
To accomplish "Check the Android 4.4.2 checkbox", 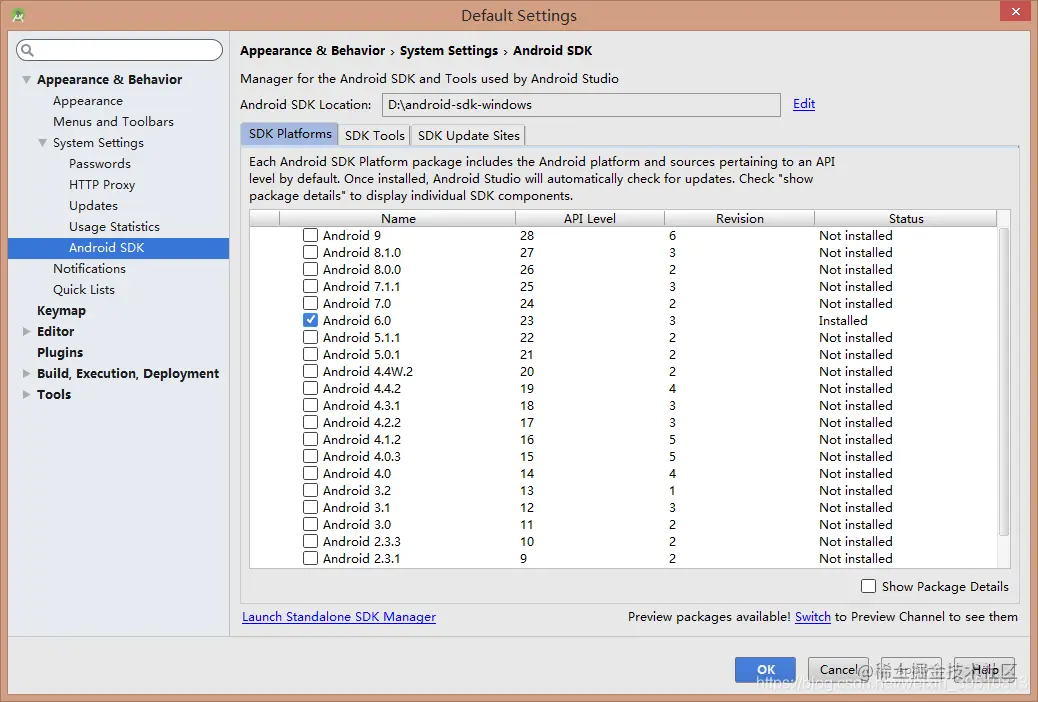I will [x=310, y=388].
